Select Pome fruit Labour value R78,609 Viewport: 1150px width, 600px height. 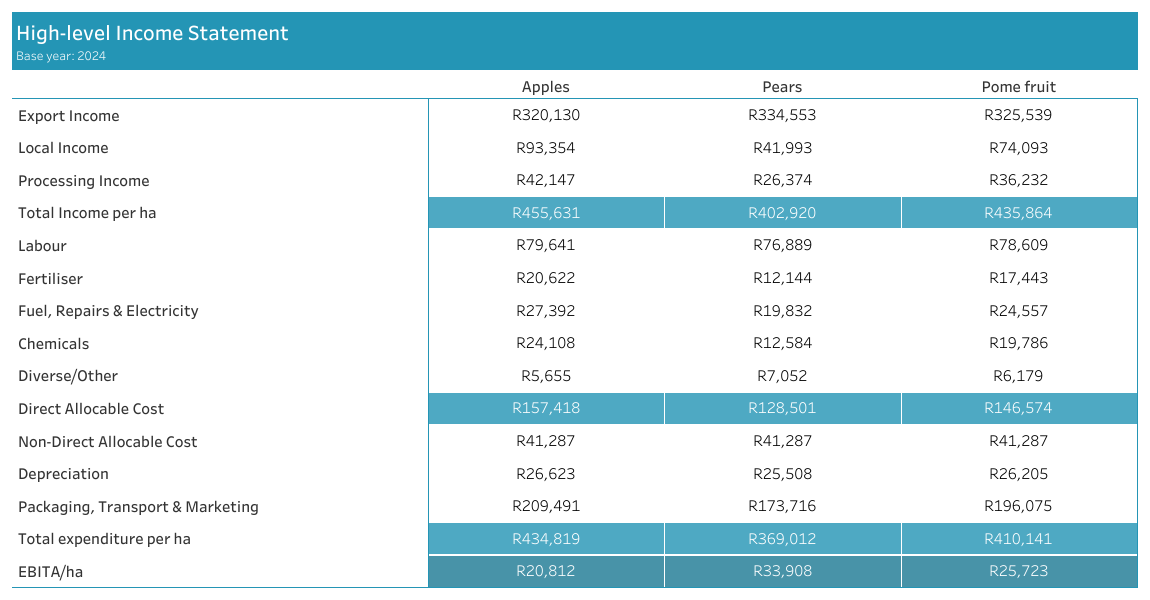pyautogui.click(x=1018, y=245)
